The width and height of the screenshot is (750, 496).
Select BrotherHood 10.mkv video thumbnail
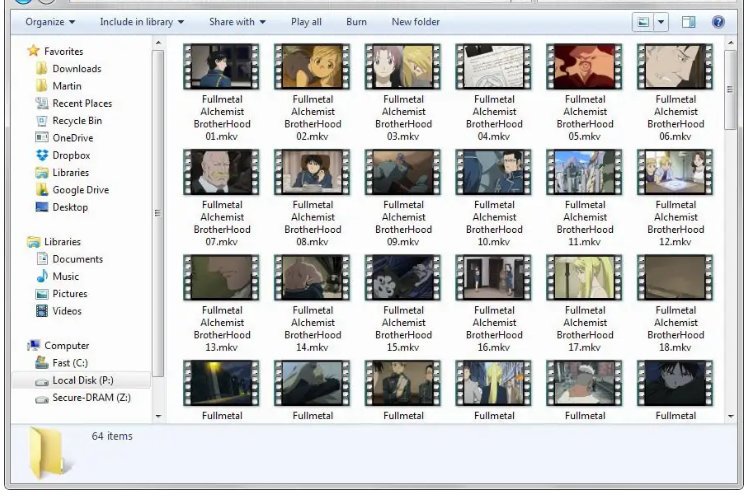coord(494,172)
